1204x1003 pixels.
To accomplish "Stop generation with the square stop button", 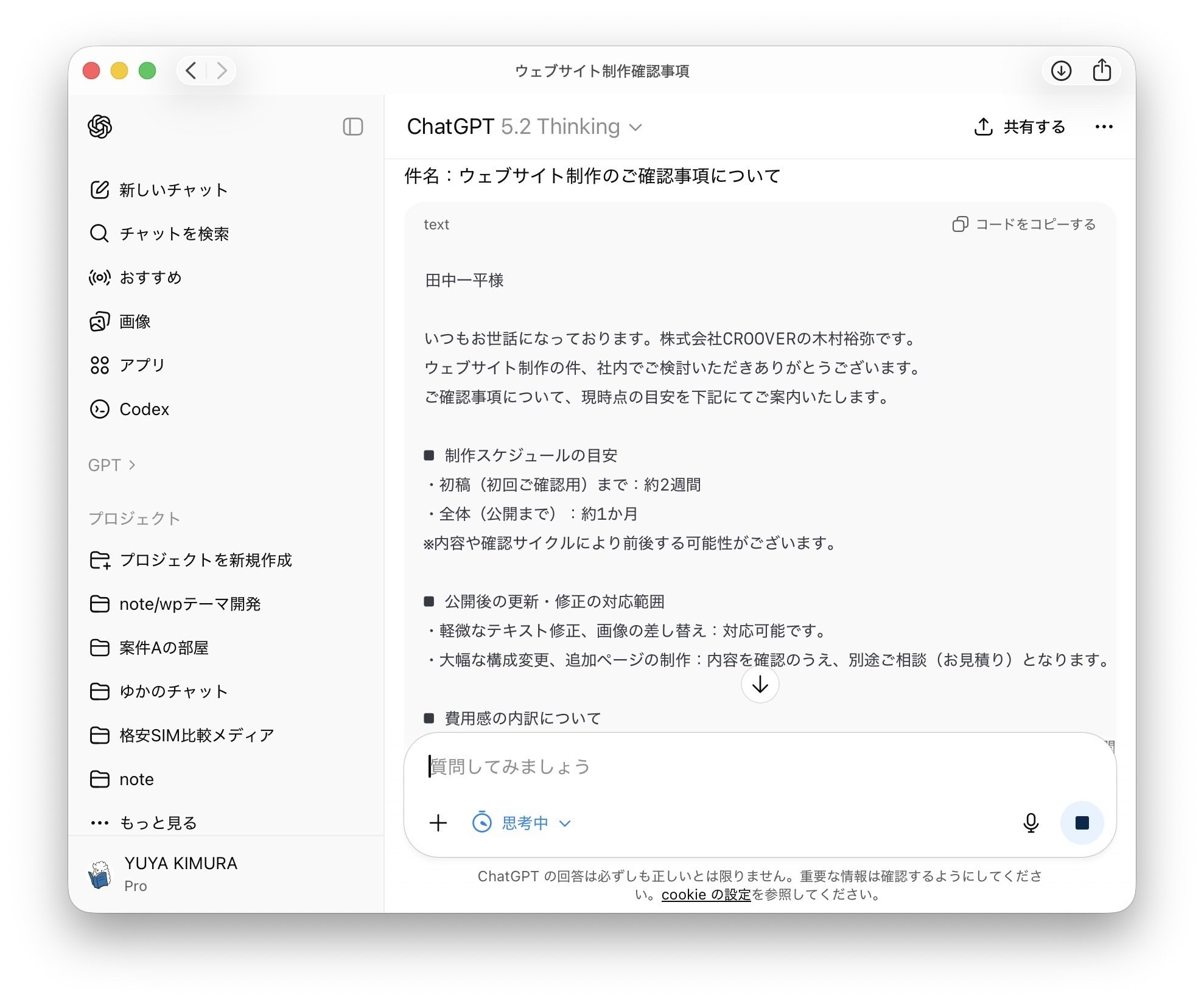I will tap(1082, 822).
